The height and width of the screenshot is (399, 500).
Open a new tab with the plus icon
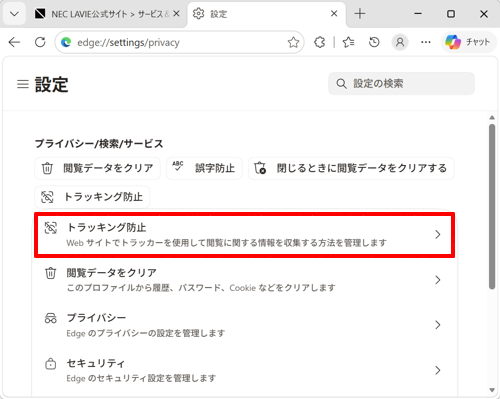(x=360, y=14)
